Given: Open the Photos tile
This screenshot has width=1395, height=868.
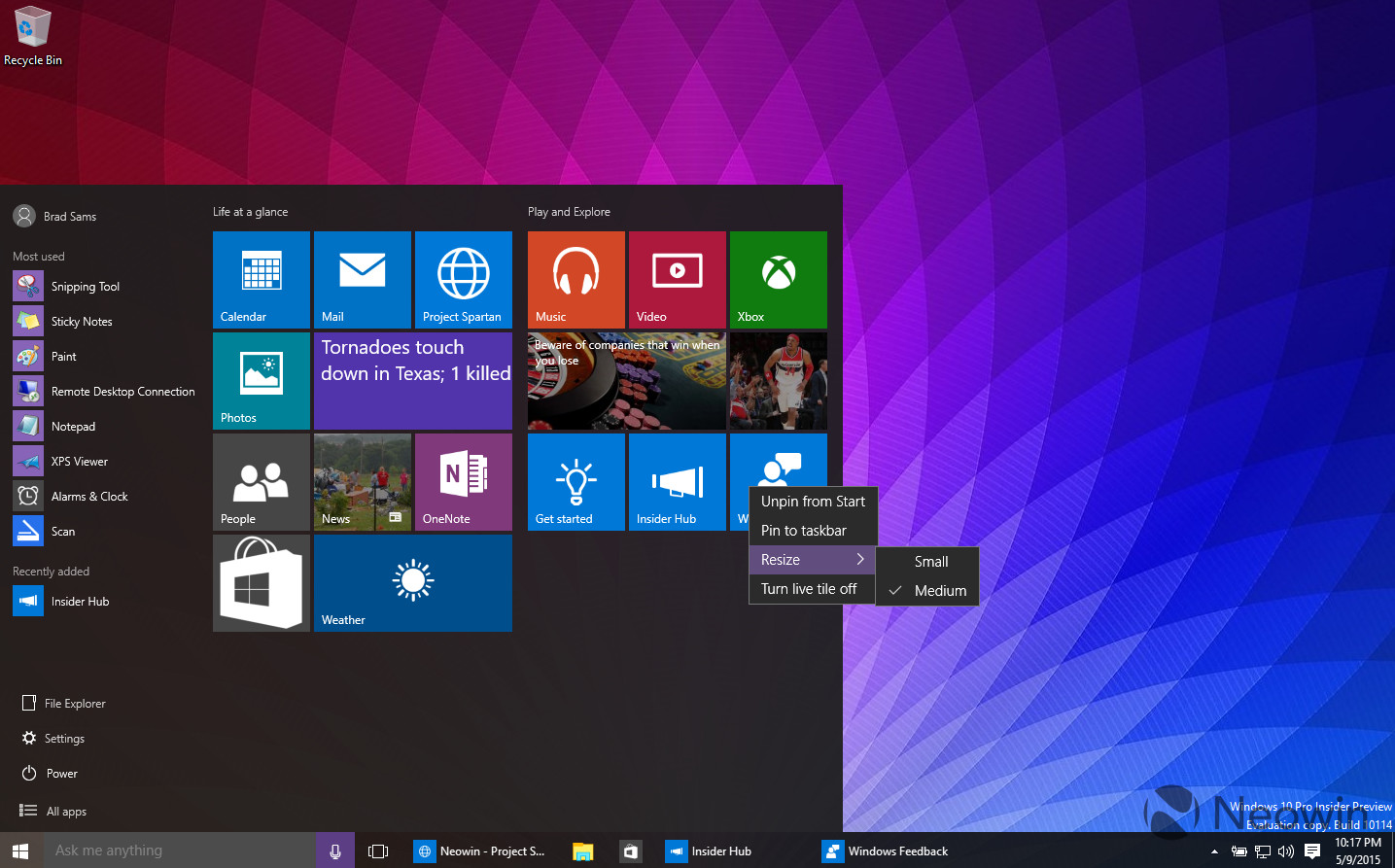Looking at the screenshot, I should click(x=262, y=381).
